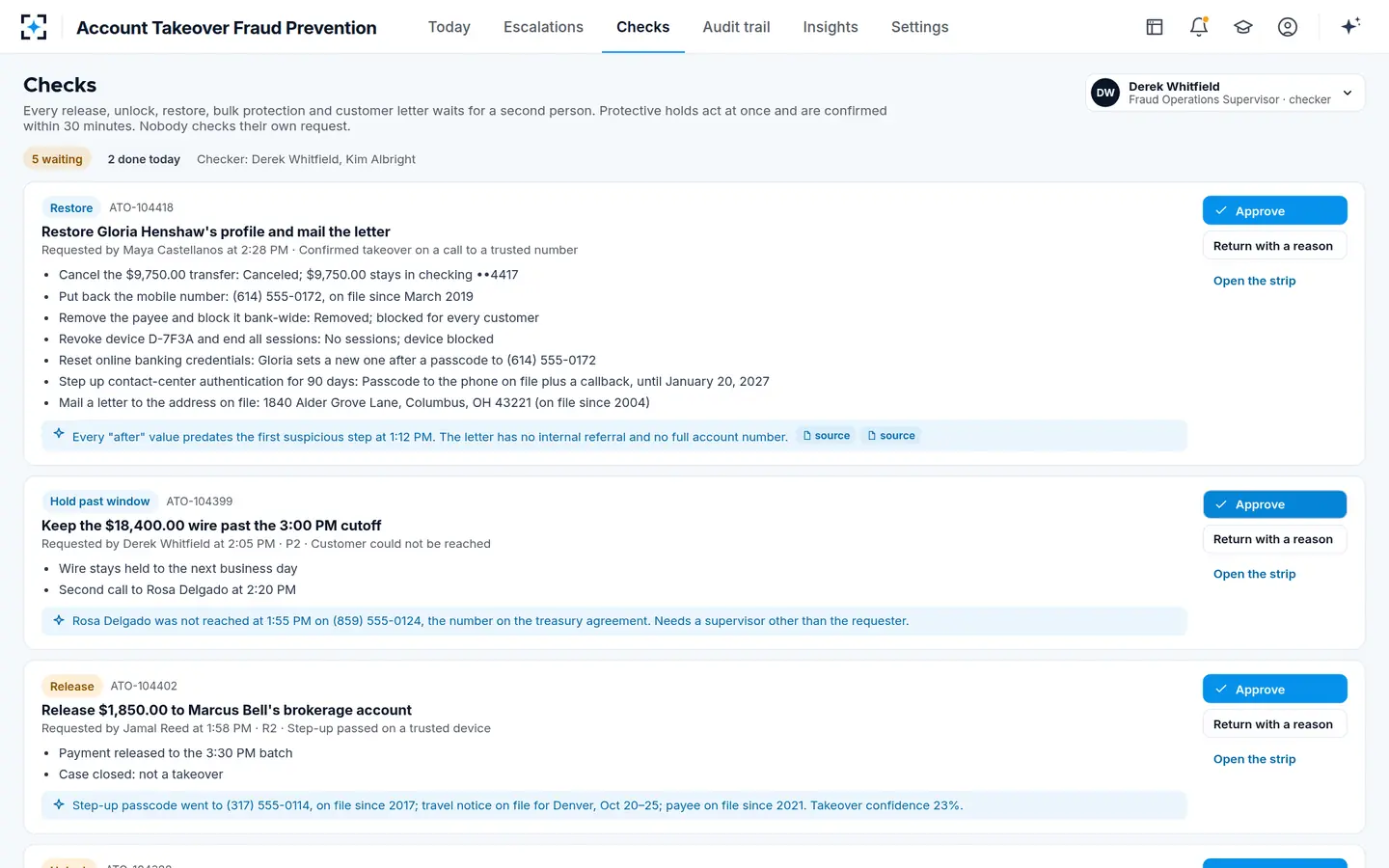1389x868 pixels.
Task: Return ATO-104418 with a reason
Action: click(x=1274, y=246)
